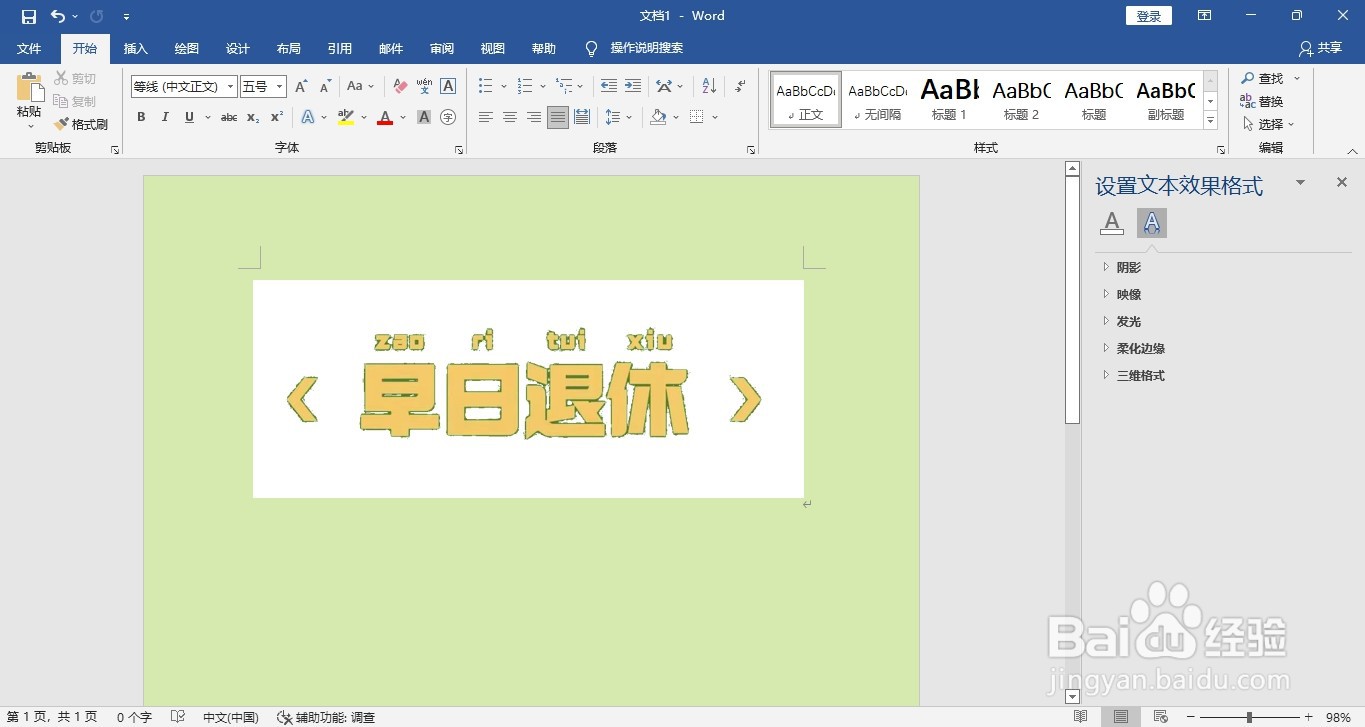Viewport: 1365px width, 727px height.
Task: Click the sort icon in paragraph group
Action: click(708, 86)
